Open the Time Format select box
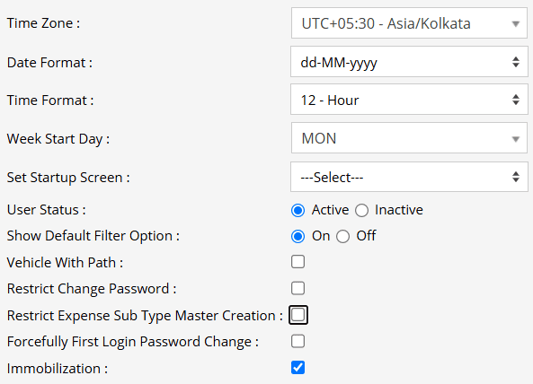The image size is (533, 384). tap(409, 100)
